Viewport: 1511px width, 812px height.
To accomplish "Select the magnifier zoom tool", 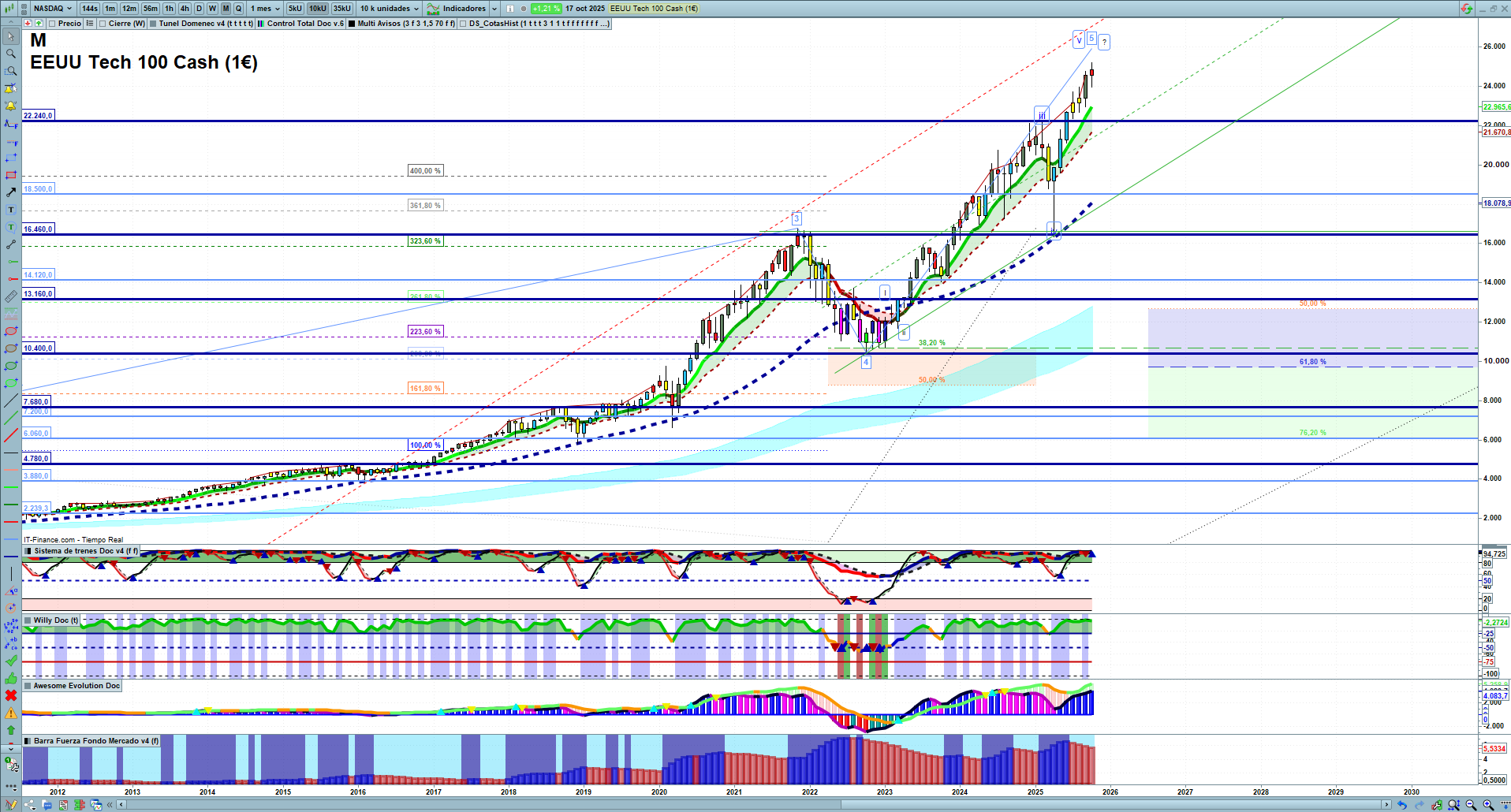I will click(x=10, y=54).
